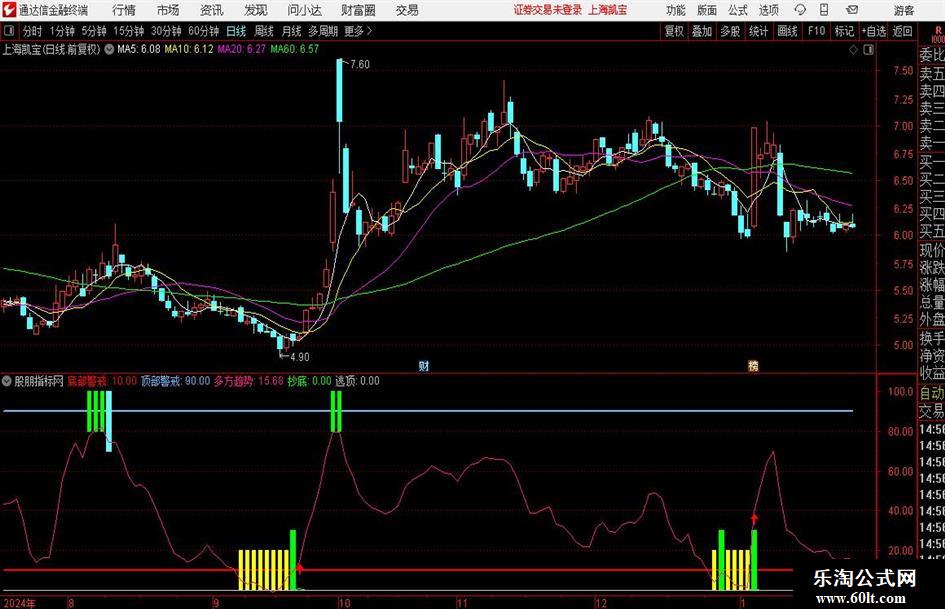
Task: Switch to 5分钟 period tab
Action: click(x=93, y=31)
